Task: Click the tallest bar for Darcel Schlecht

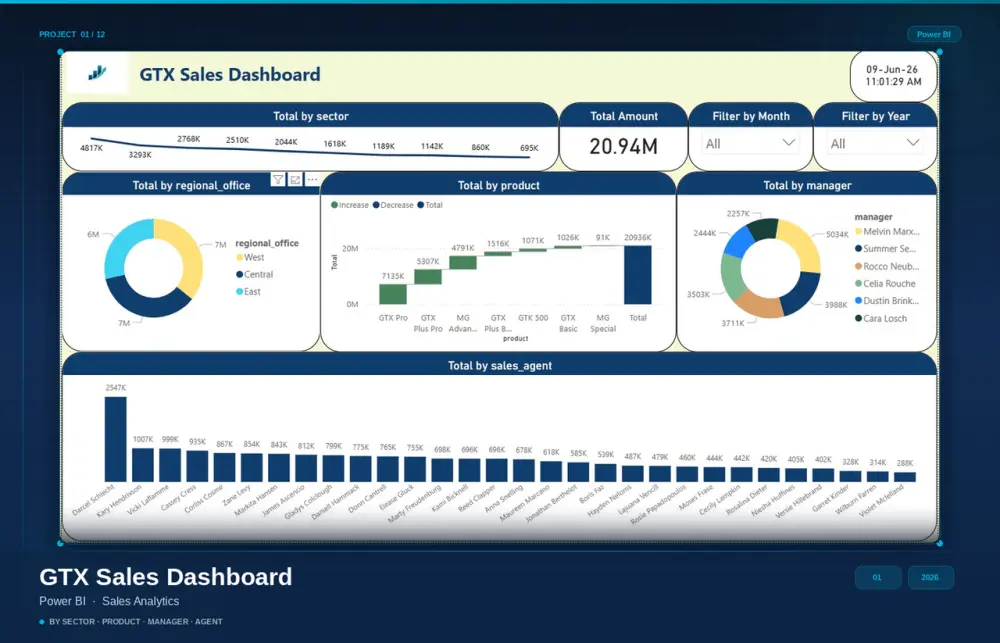Action: [115, 440]
